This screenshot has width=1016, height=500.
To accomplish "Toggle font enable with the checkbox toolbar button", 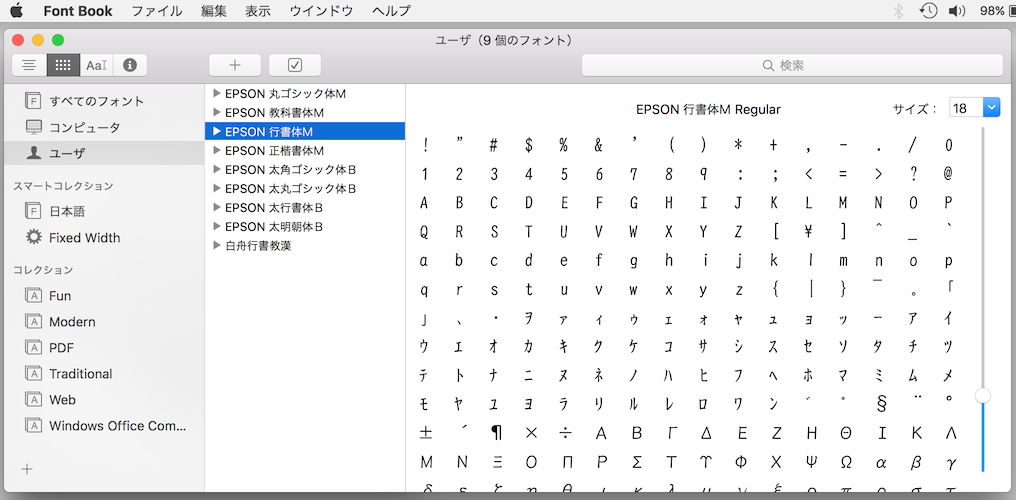I will click(295, 65).
